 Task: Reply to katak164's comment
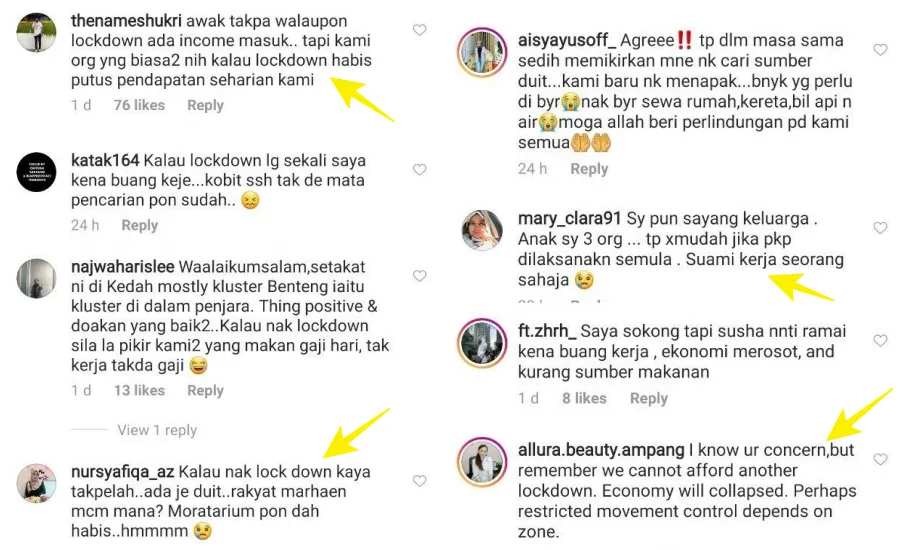click(x=139, y=225)
